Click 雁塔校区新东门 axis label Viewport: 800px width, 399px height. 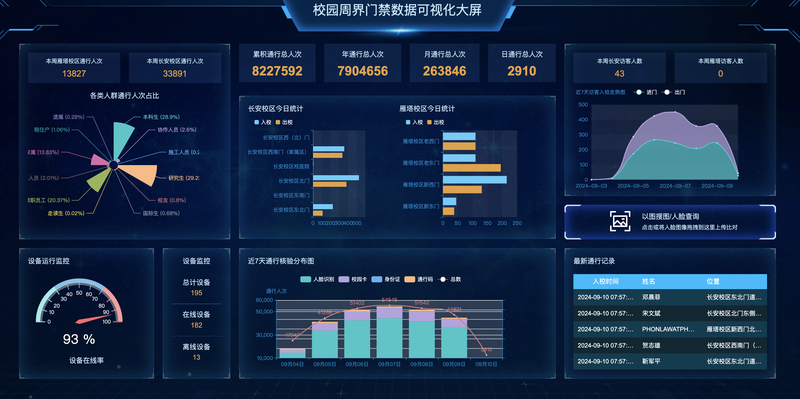pos(420,206)
